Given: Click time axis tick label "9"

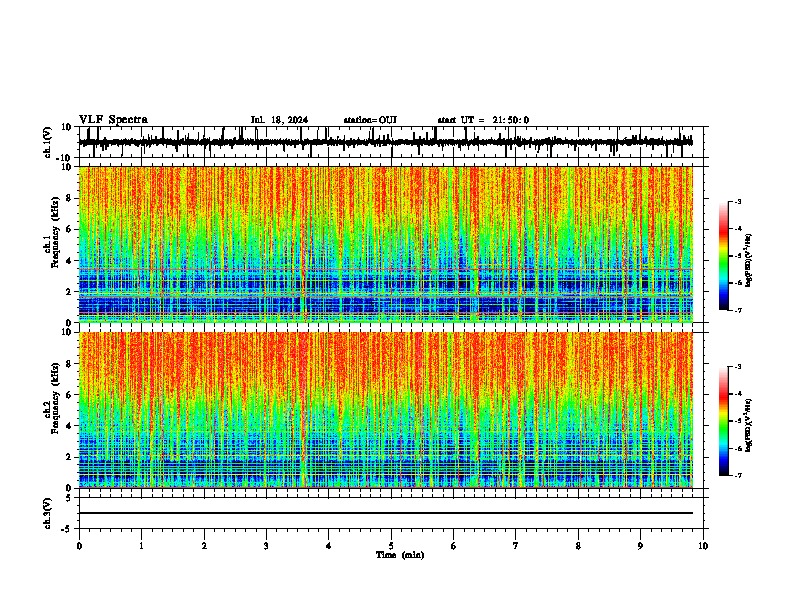Looking at the screenshot, I should click(640, 546).
